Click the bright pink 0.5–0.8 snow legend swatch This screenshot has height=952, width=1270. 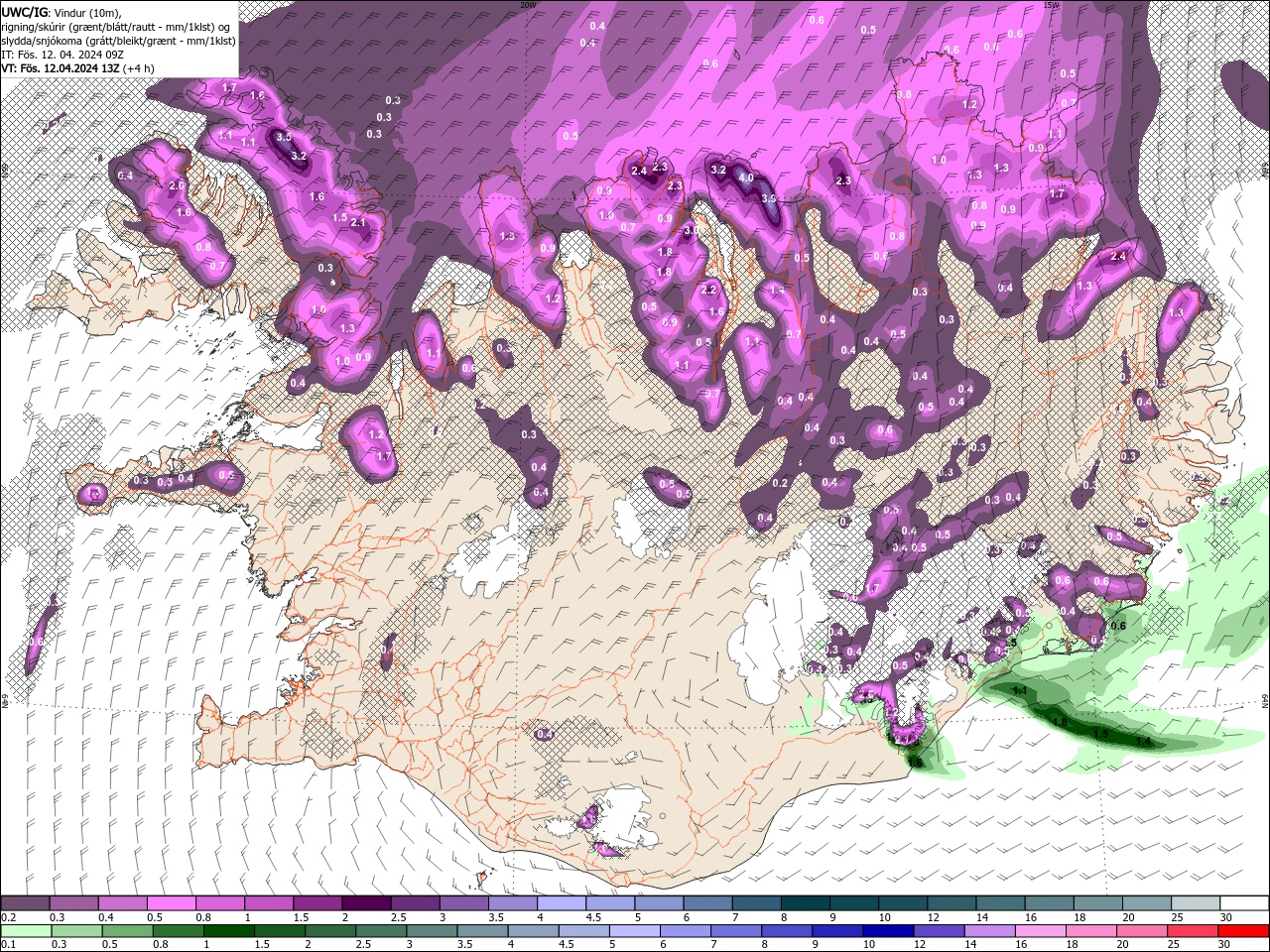(171, 903)
